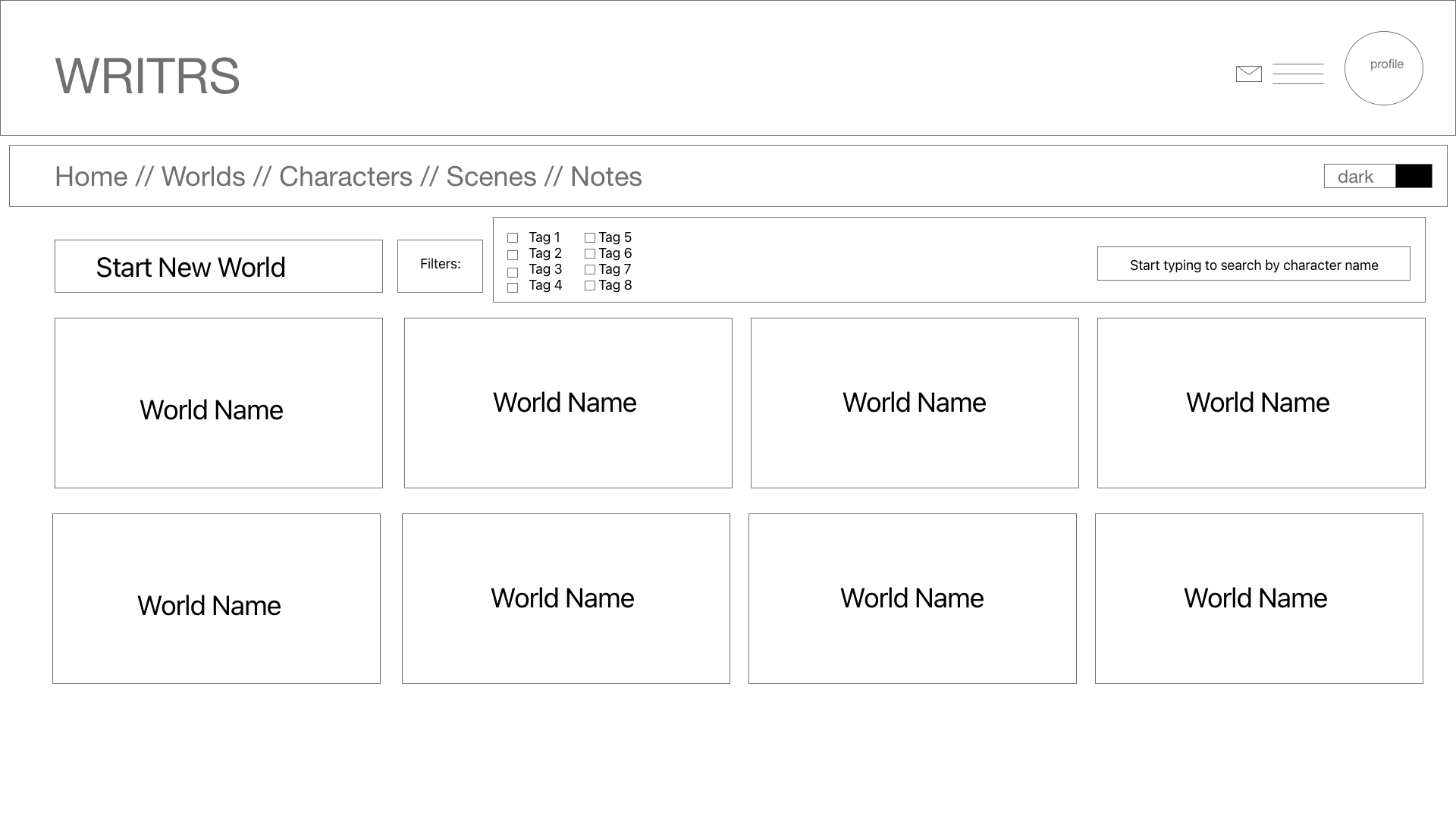Open the Scenes navigation item
Viewport: 1456px width, 819px height.
point(491,177)
